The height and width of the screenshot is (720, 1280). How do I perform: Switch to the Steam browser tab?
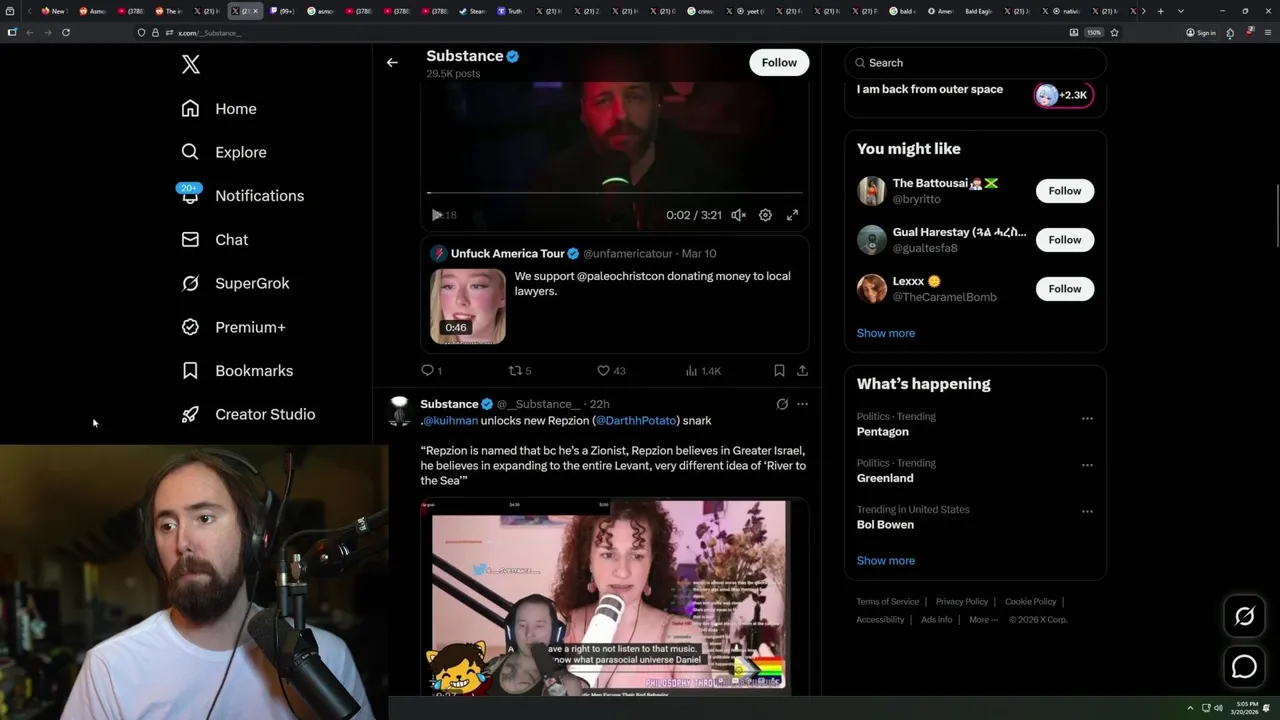click(473, 11)
